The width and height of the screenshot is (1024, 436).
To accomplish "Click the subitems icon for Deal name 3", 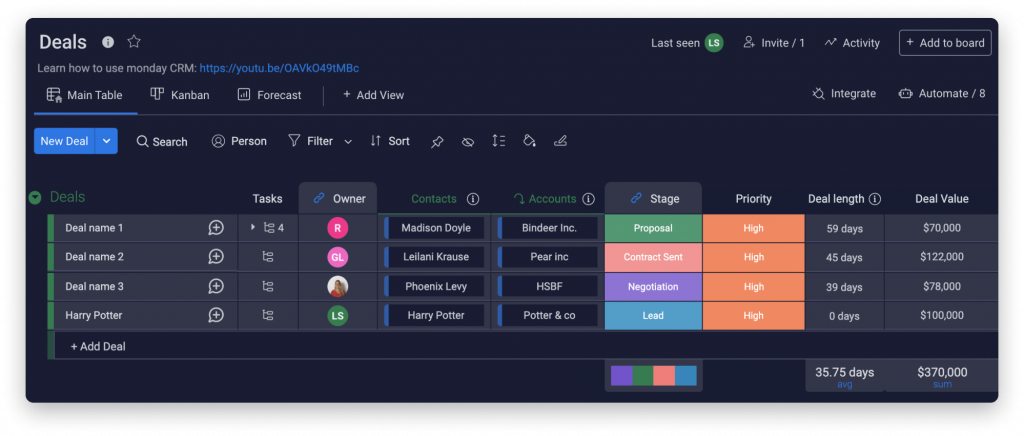I will [x=268, y=286].
